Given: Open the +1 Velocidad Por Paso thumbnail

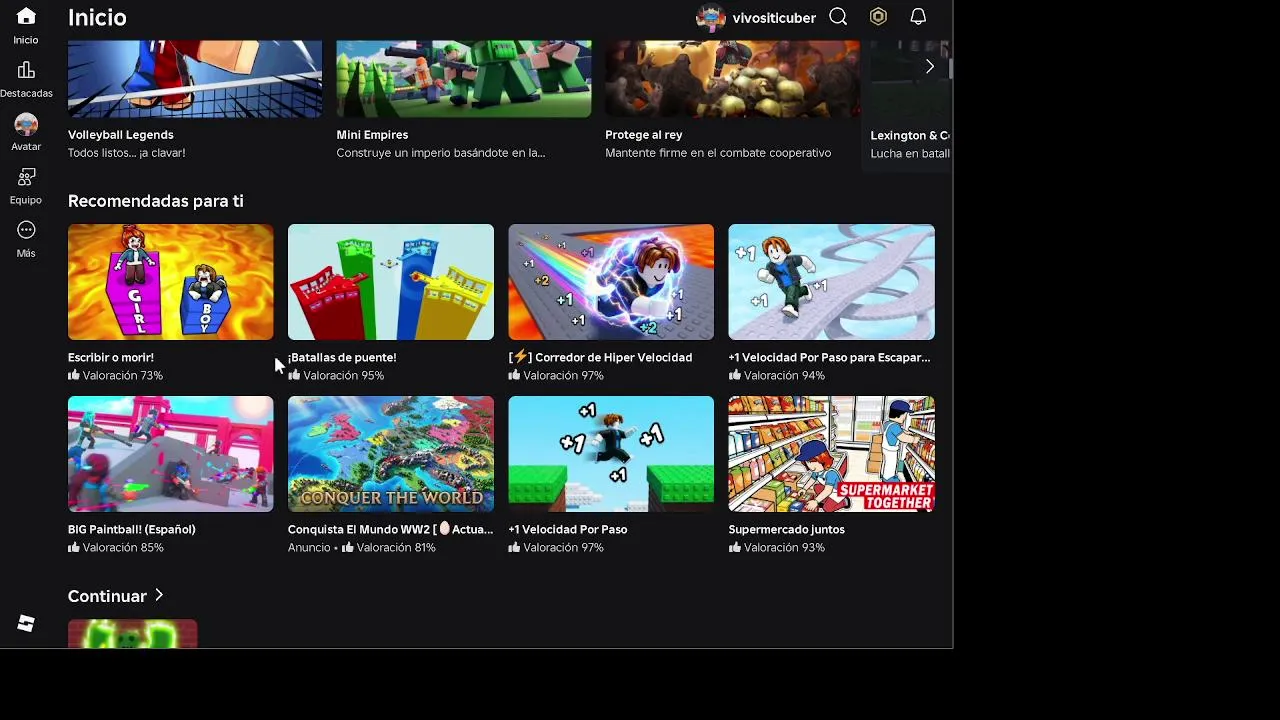Looking at the screenshot, I should (x=611, y=454).
